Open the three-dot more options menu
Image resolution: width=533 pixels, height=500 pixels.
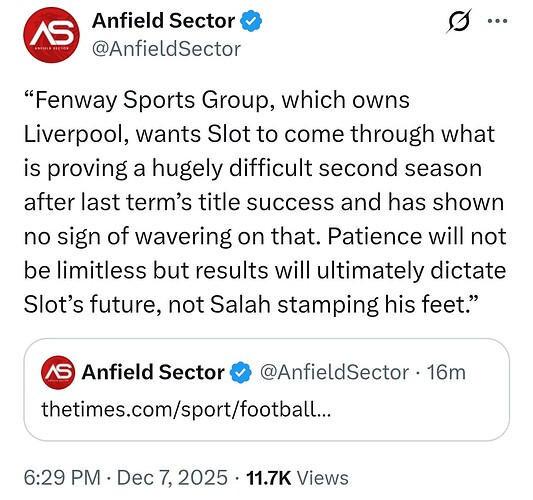(x=497, y=21)
